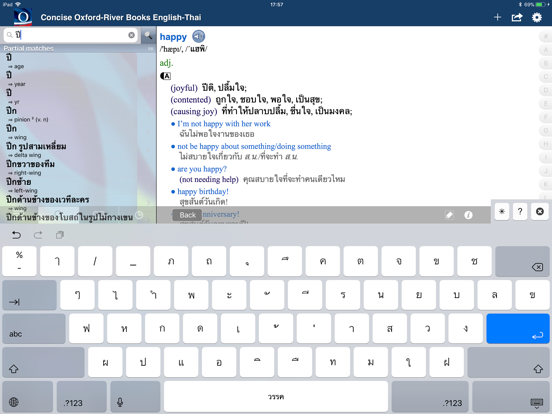Tap the left .?123 key

82,396
